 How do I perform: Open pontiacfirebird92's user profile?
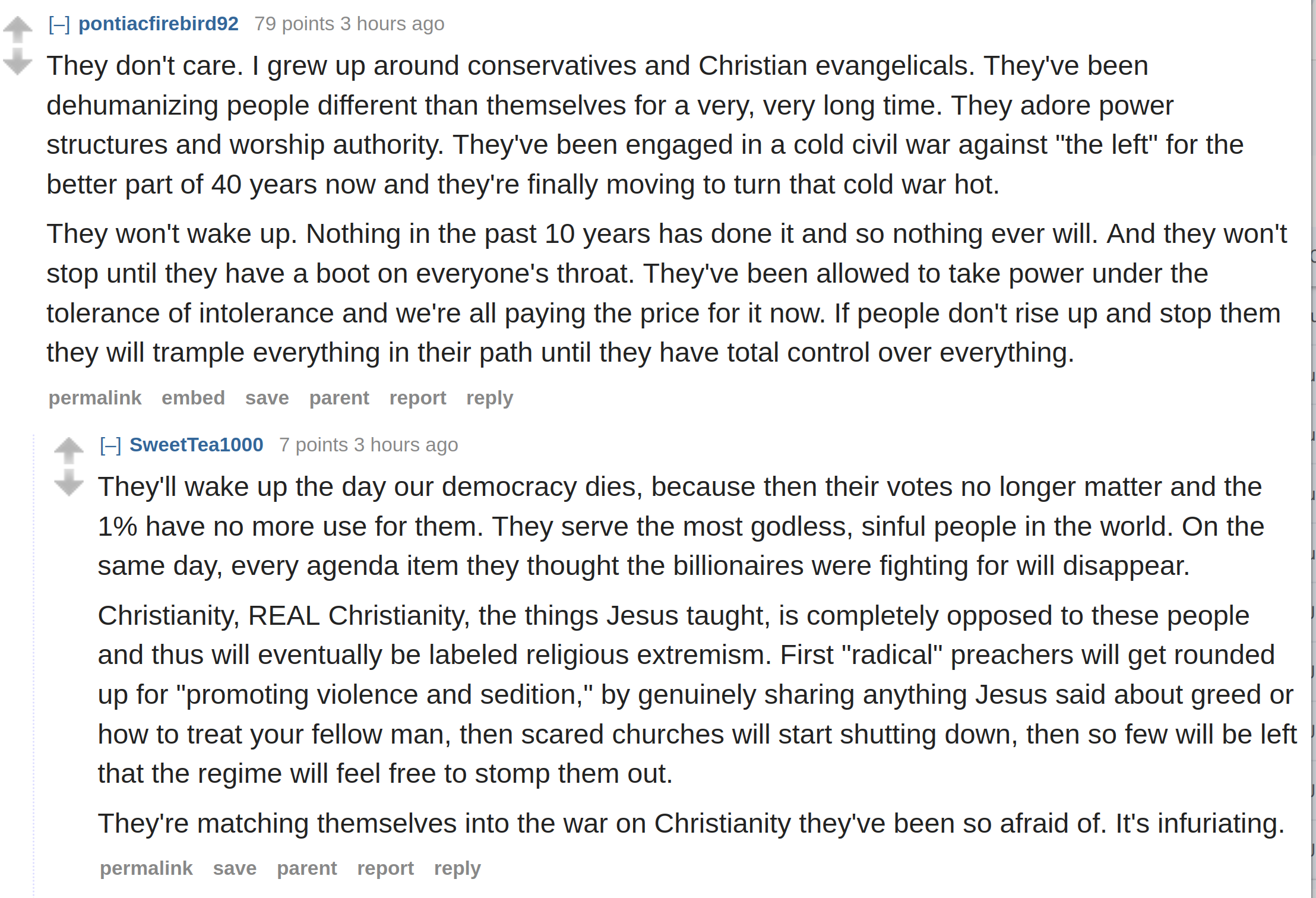[159, 24]
